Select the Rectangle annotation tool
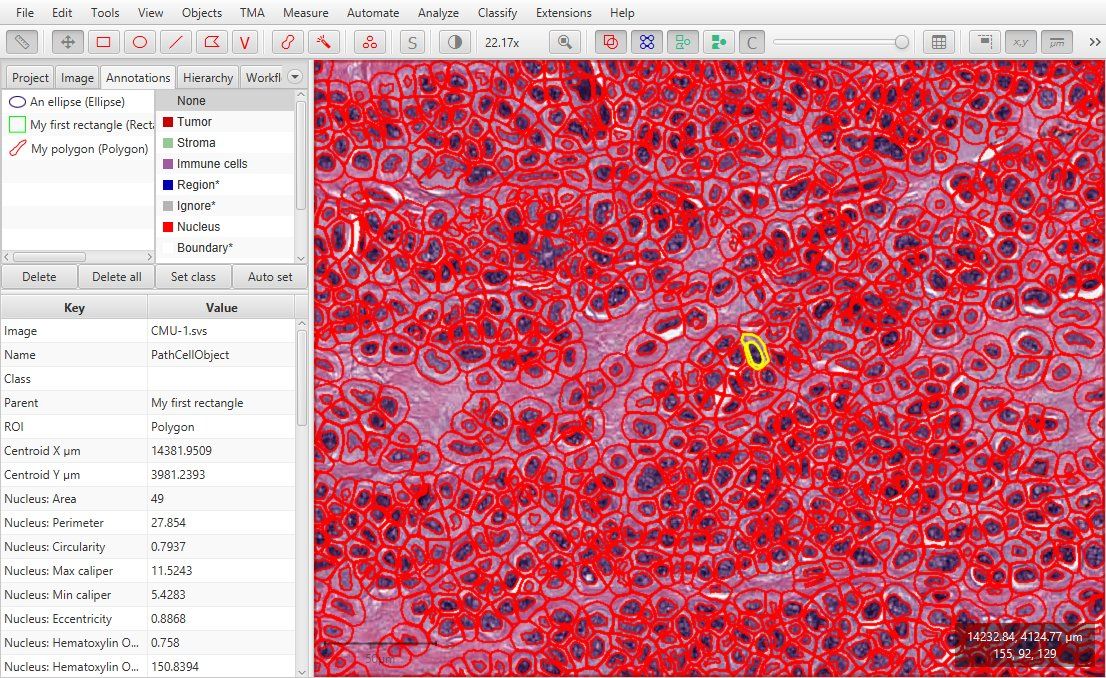The width and height of the screenshot is (1106, 678). [104, 42]
